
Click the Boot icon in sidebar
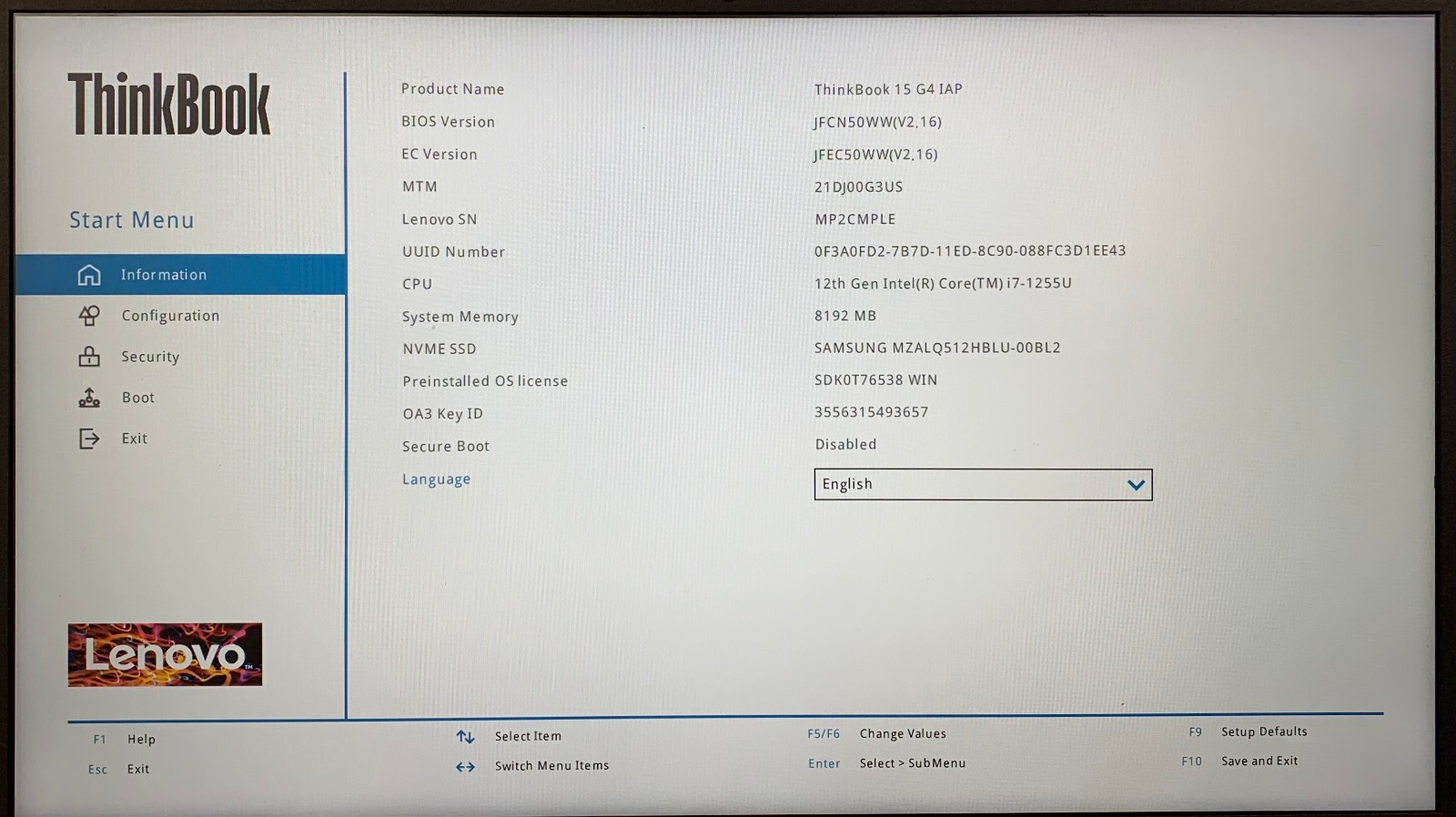tap(89, 398)
